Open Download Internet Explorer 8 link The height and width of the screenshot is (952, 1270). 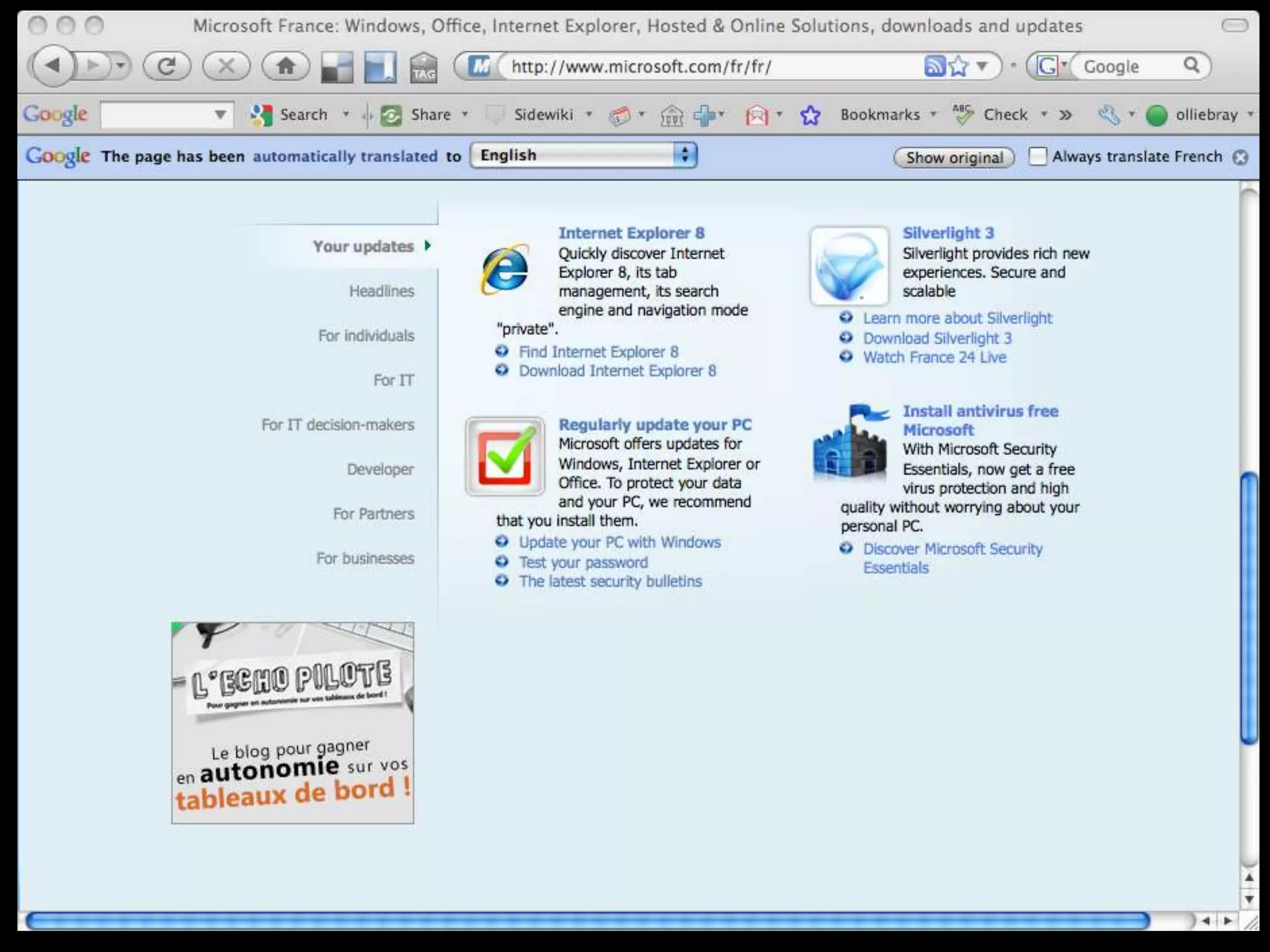tap(617, 371)
